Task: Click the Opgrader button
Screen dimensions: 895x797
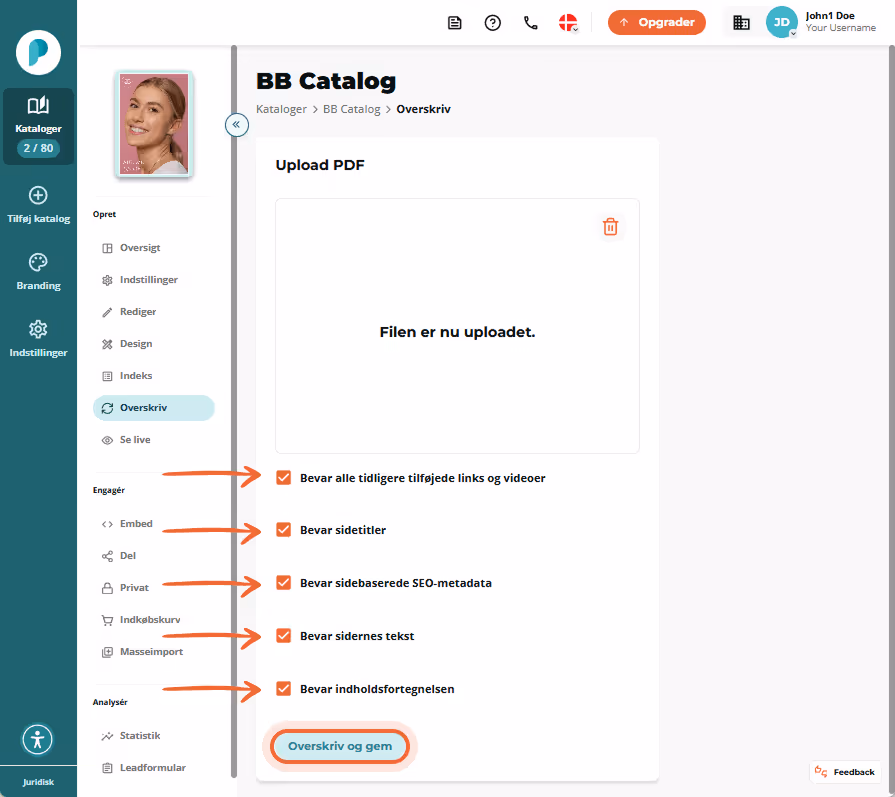Action: (656, 22)
